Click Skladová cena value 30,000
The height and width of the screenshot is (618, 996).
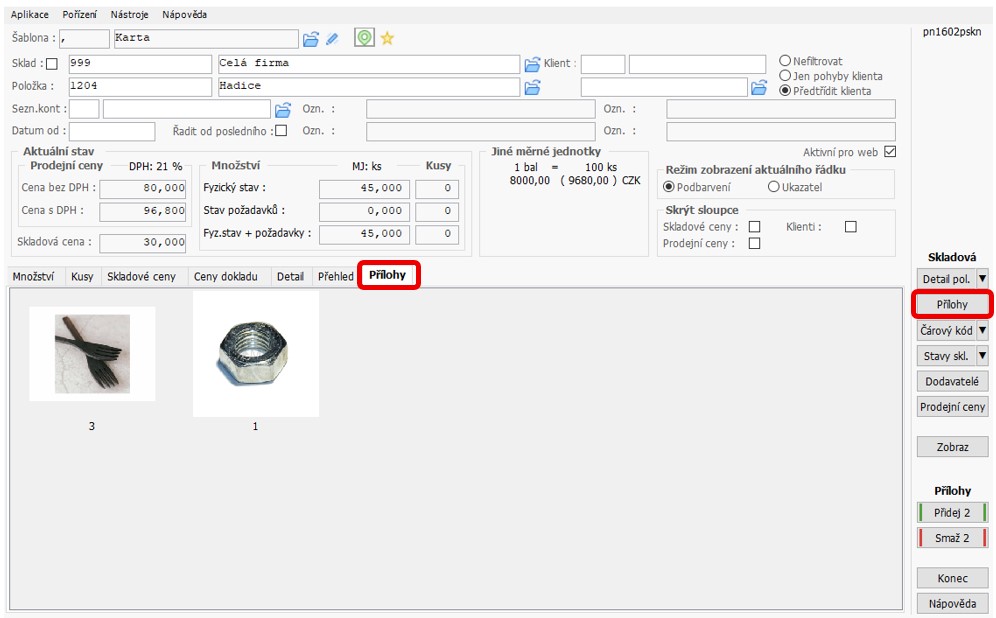point(142,243)
